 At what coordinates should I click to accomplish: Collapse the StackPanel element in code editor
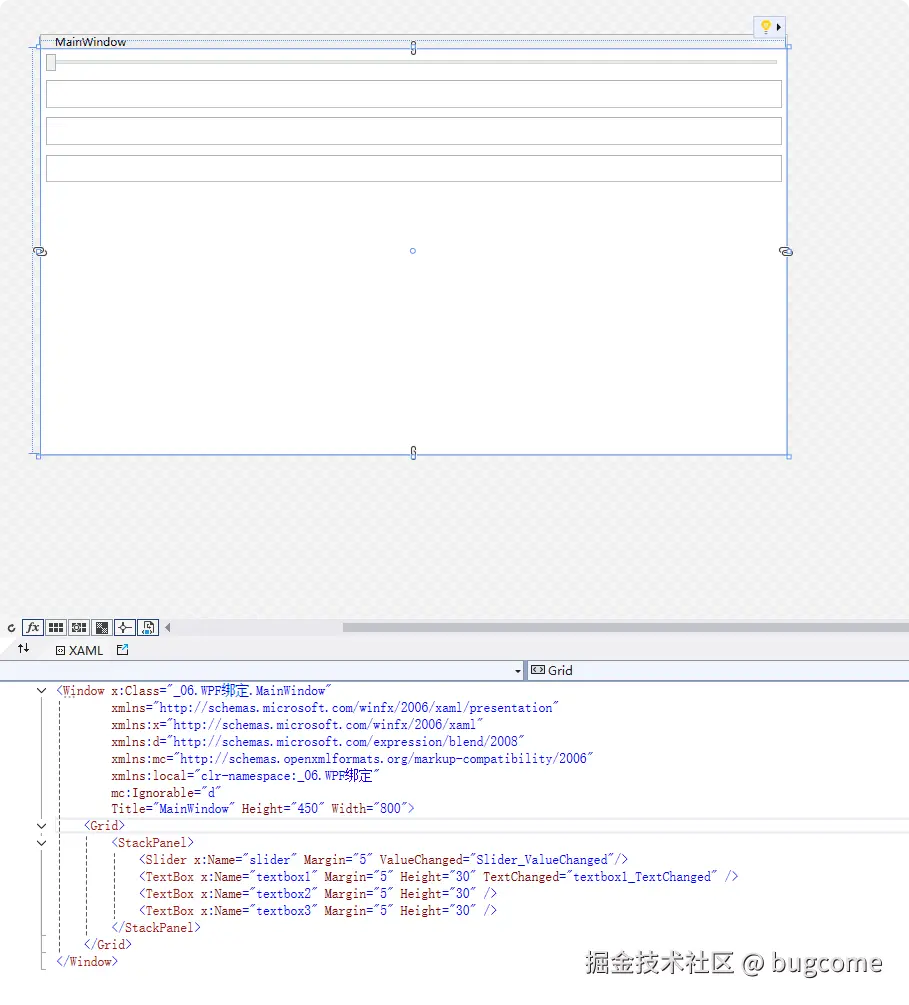tap(42, 843)
